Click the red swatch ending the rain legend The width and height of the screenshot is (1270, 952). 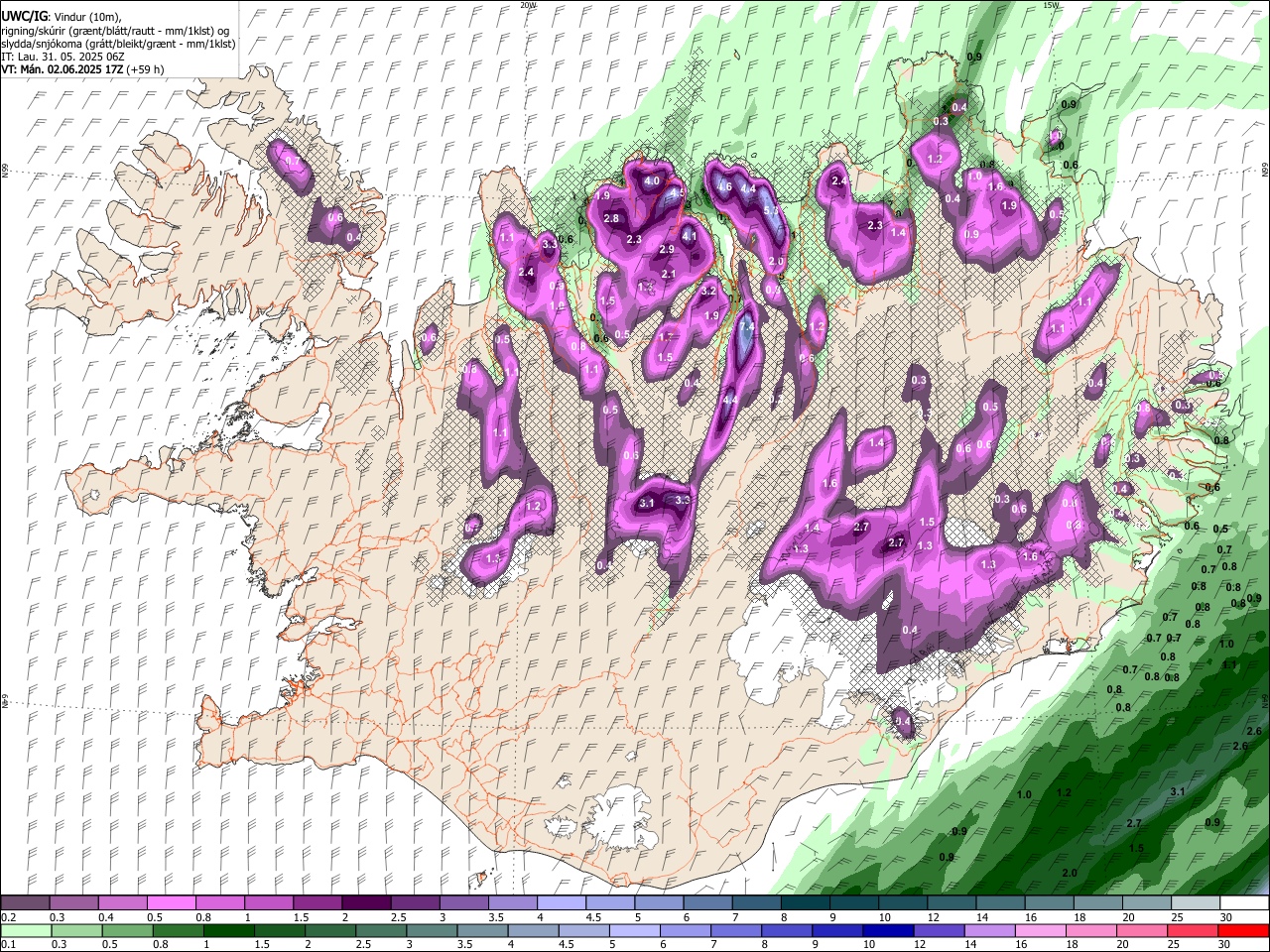pos(1243,930)
